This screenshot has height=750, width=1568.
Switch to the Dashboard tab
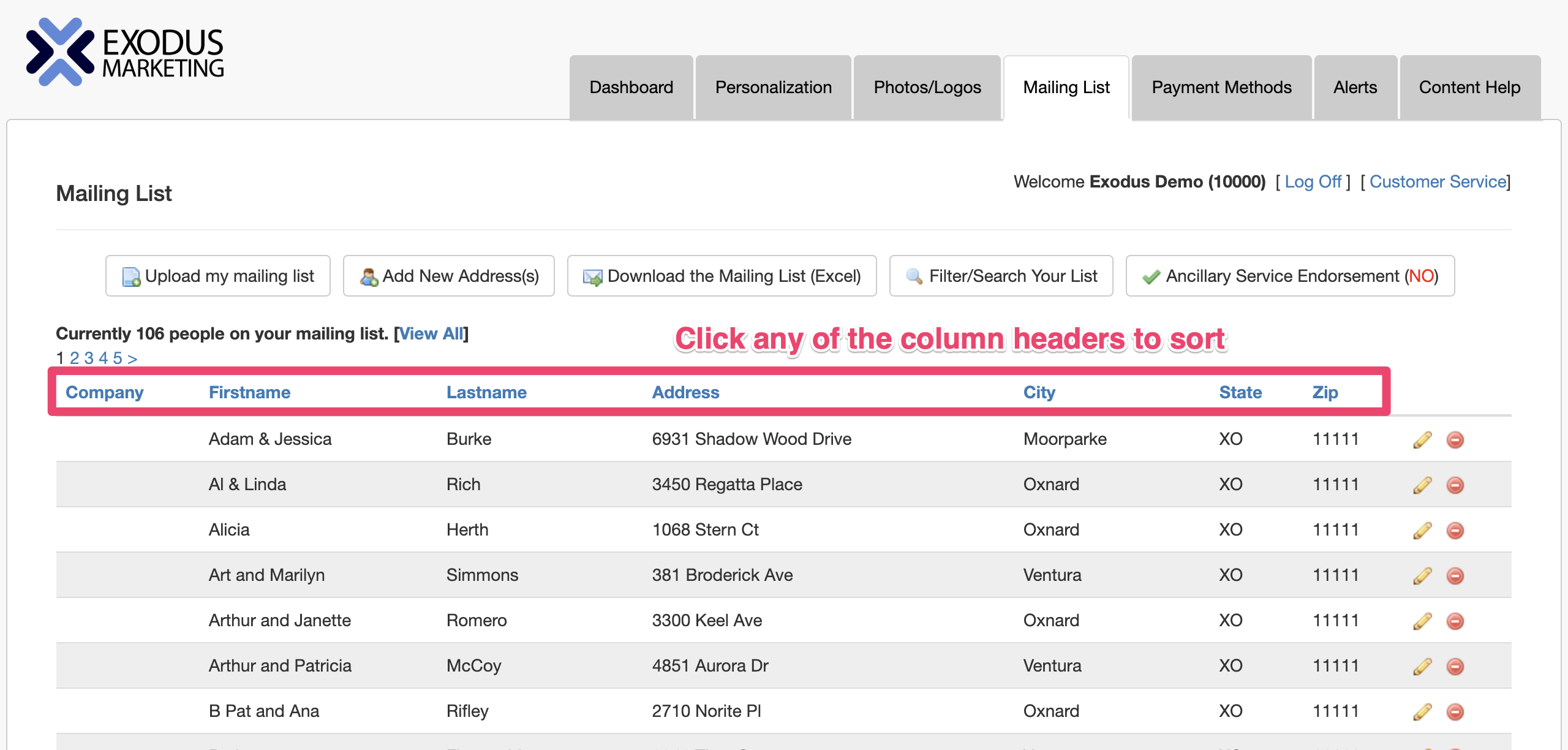631,88
